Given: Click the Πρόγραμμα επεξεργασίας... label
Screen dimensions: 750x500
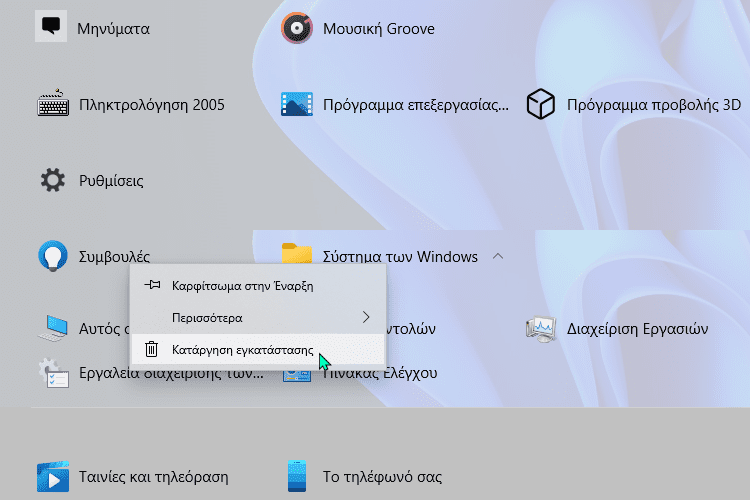Looking at the screenshot, I should click(x=416, y=105).
